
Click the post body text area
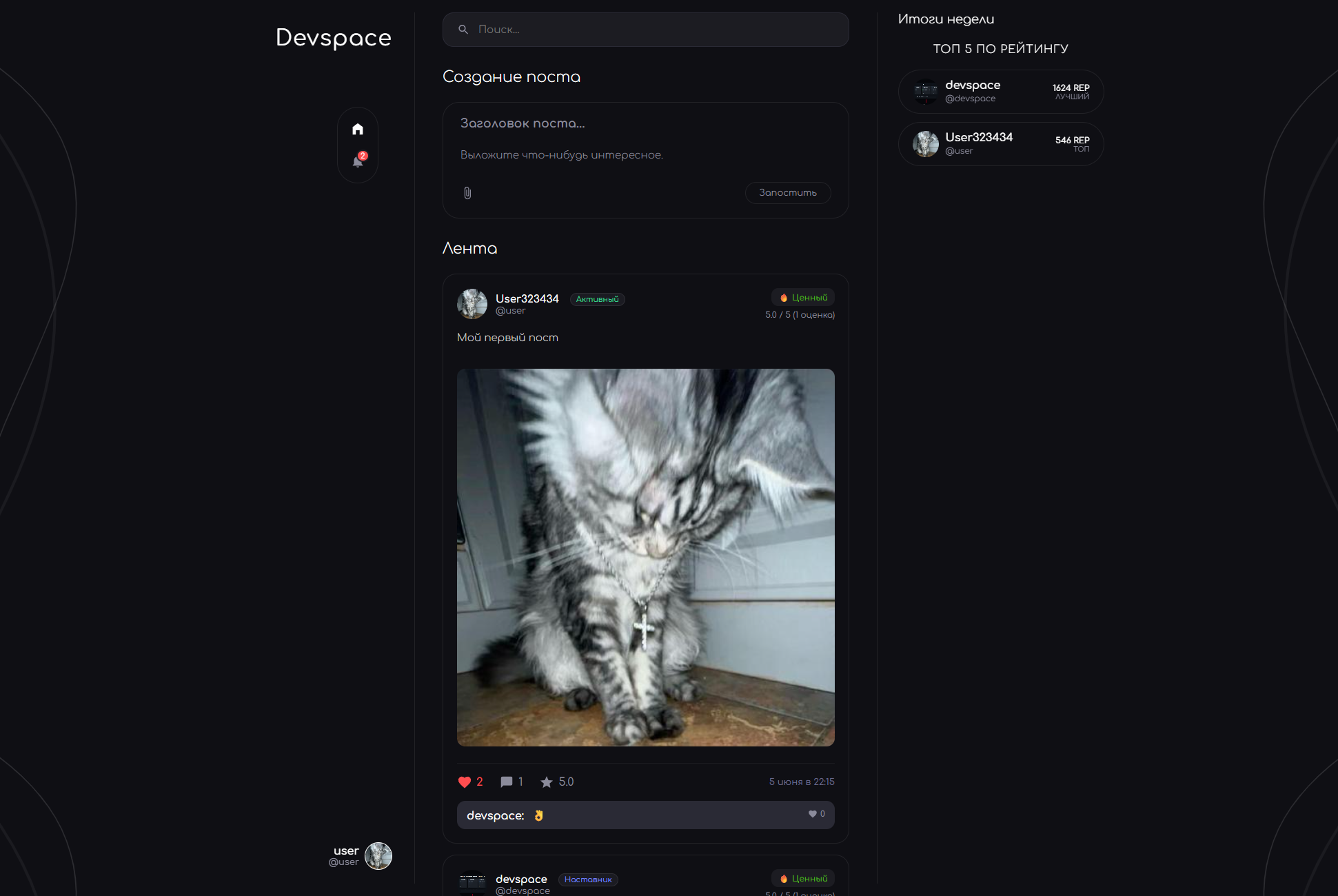pos(645,155)
